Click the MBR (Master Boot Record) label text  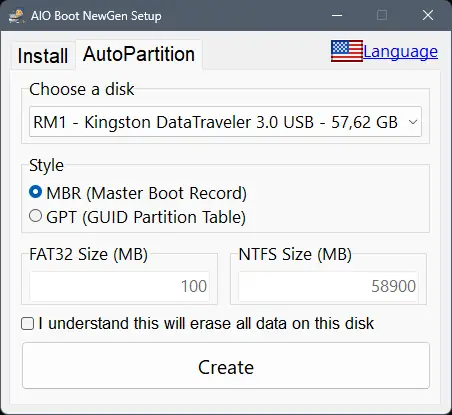click(147, 193)
